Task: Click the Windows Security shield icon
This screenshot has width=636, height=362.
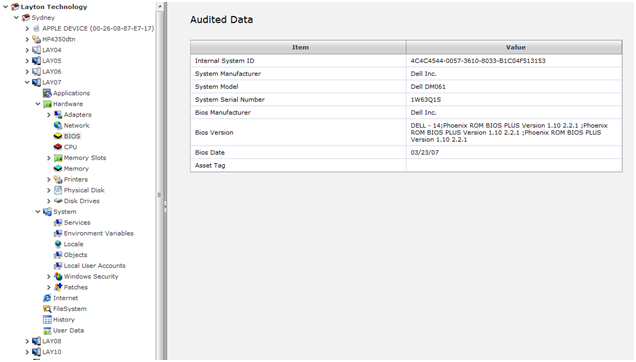Action: [x=58, y=276]
